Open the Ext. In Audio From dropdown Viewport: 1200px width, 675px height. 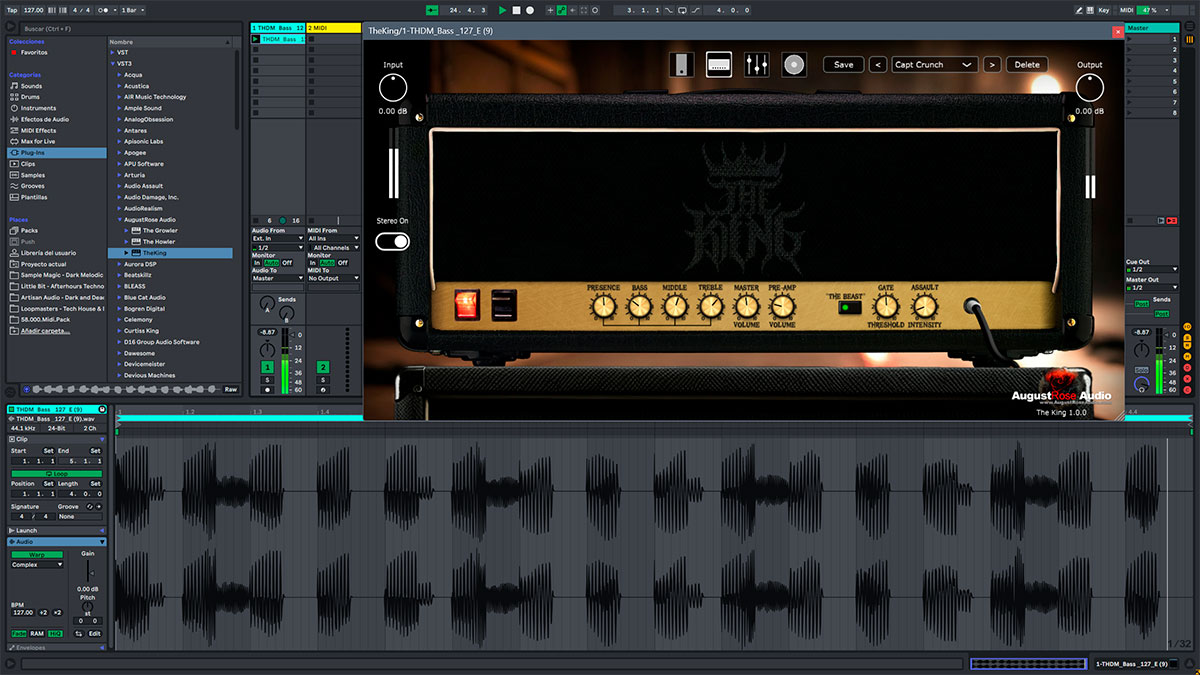[277, 239]
